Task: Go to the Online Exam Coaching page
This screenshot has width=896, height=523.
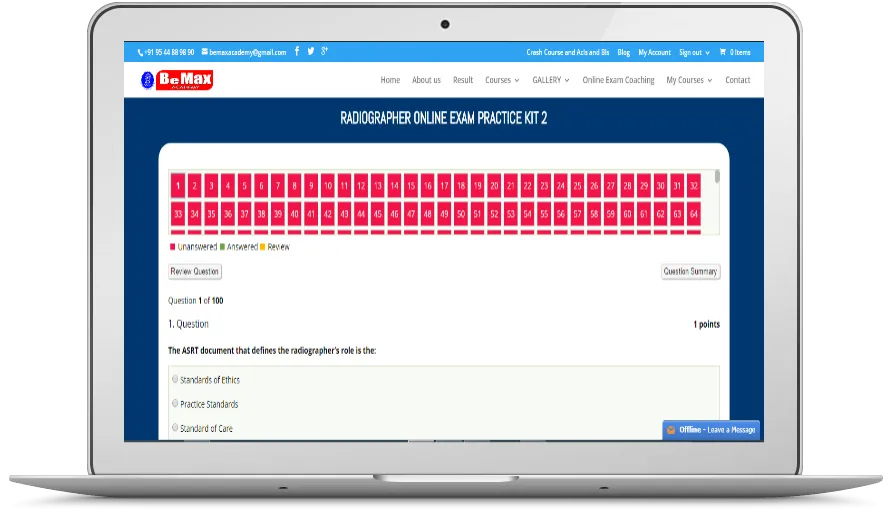Action: (618, 80)
